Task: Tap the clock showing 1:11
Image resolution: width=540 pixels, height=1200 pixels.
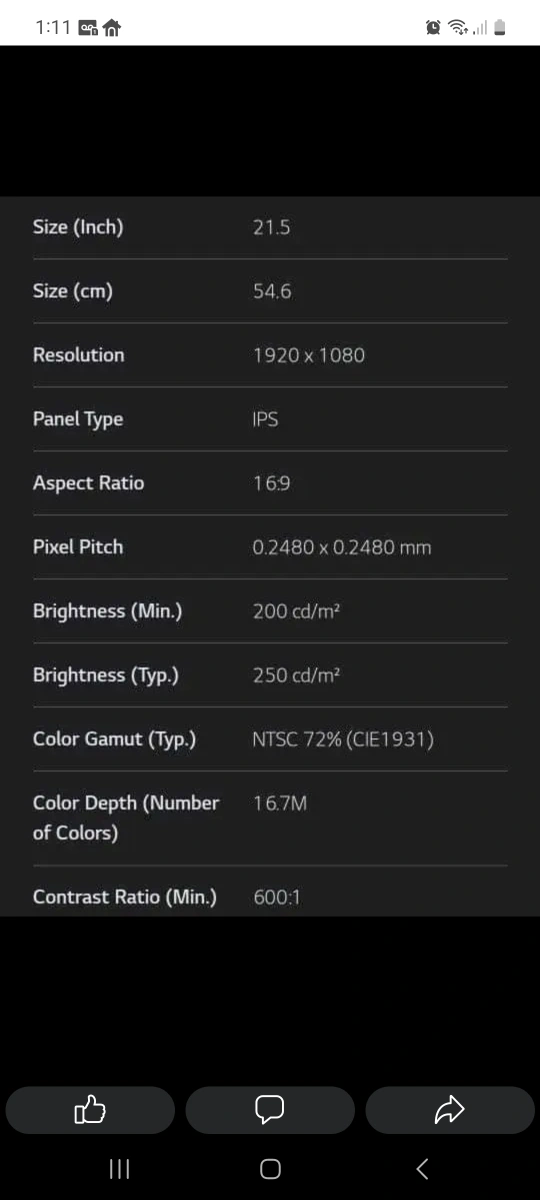Action: [52, 28]
